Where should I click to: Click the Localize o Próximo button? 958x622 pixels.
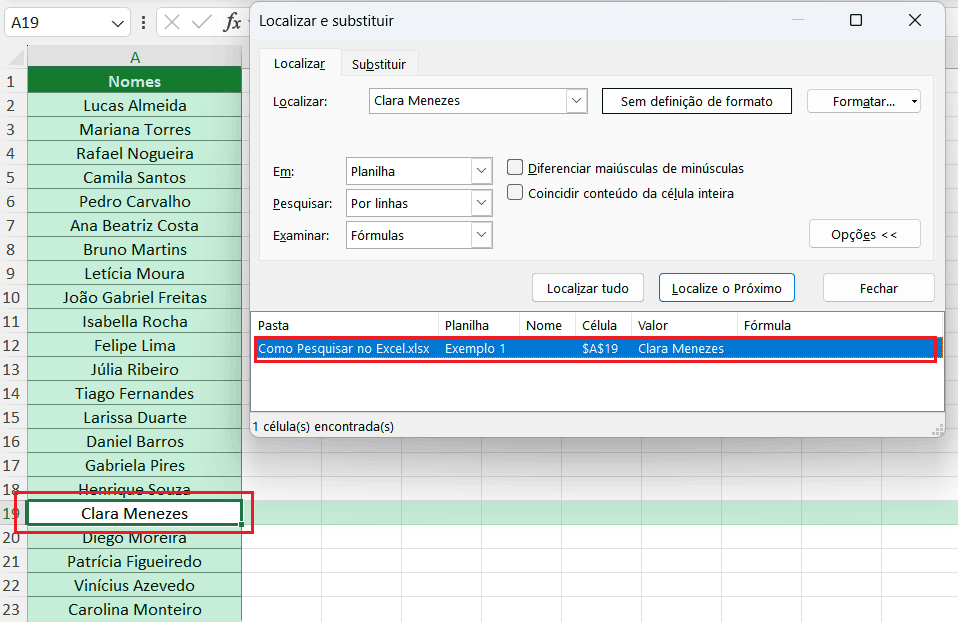pyautogui.click(x=726, y=288)
